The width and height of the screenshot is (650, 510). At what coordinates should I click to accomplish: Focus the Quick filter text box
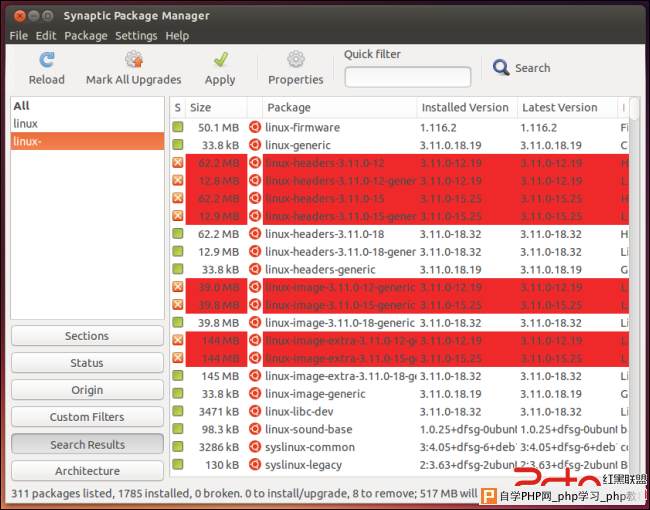pos(407,77)
